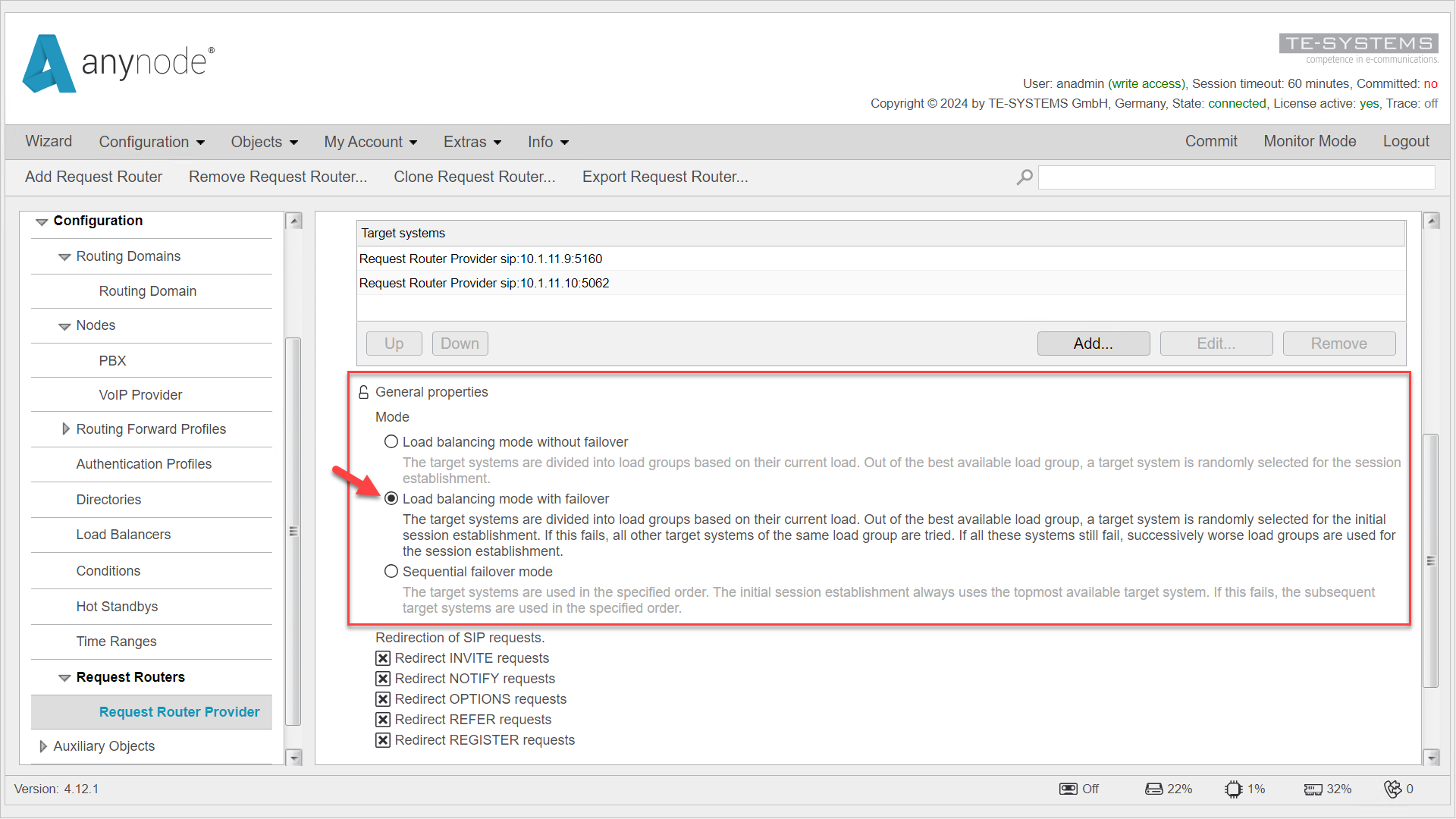Open the Info dropdown menu

pyautogui.click(x=548, y=142)
